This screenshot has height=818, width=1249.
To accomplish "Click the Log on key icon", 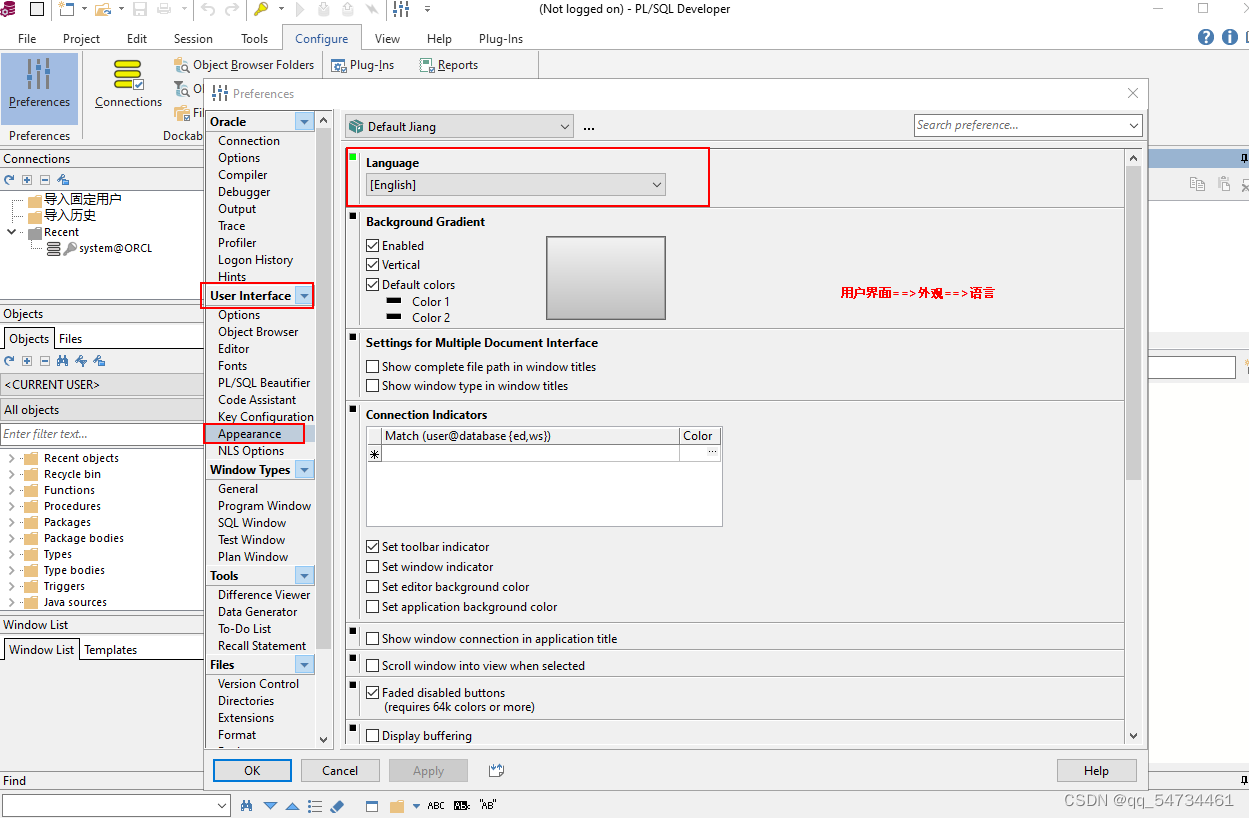I will click(261, 9).
